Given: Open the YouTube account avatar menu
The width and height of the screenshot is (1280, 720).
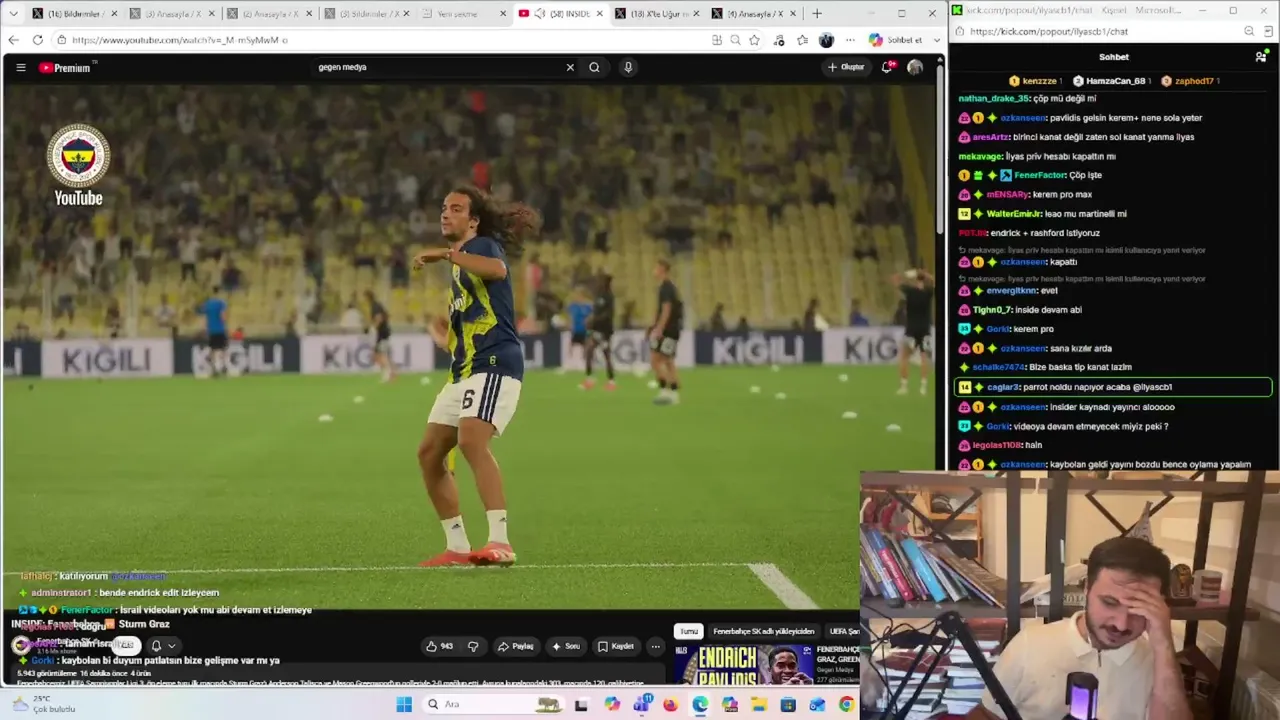Looking at the screenshot, I should click(x=915, y=67).
